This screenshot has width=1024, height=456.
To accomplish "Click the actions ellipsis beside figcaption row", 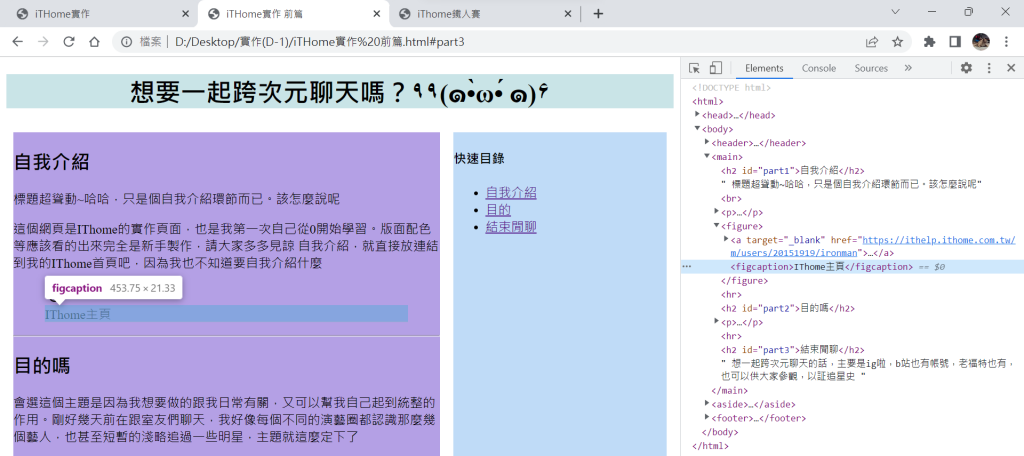I will coord(686,267).
